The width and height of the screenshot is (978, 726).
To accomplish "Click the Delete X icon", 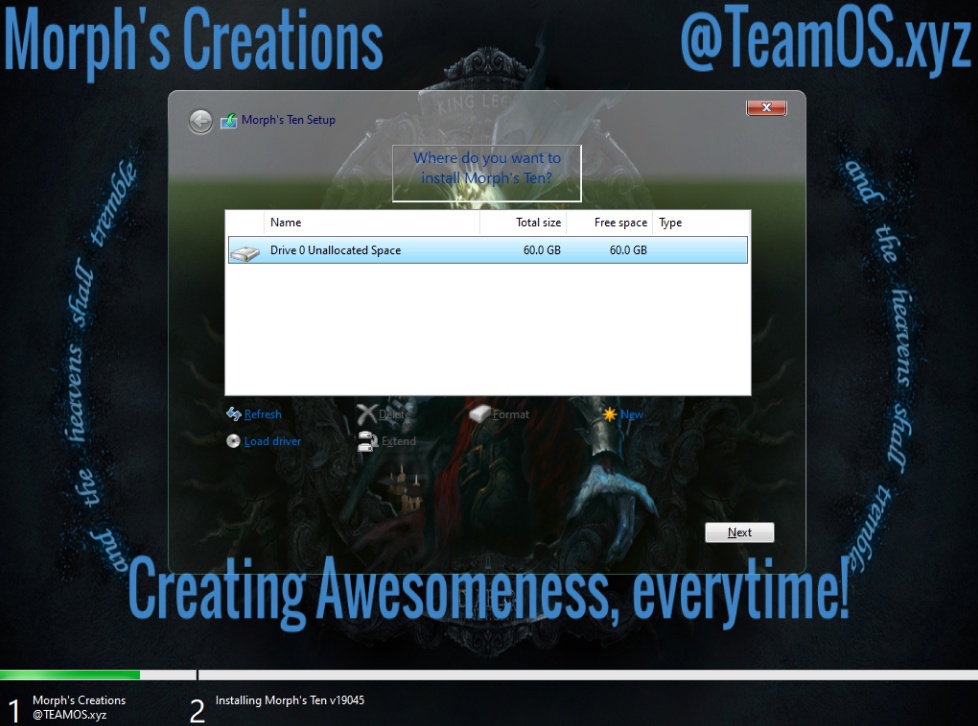I will [367, 414].
